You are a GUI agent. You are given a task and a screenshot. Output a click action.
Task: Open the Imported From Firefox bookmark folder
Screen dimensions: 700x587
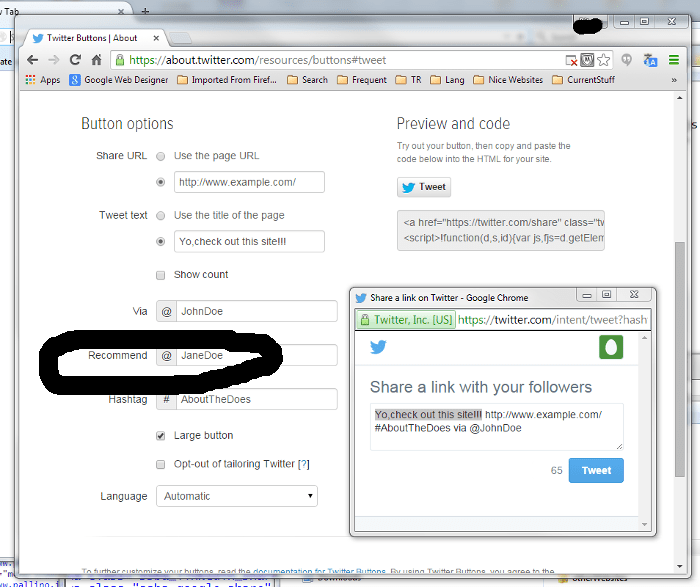click(227, 80)
